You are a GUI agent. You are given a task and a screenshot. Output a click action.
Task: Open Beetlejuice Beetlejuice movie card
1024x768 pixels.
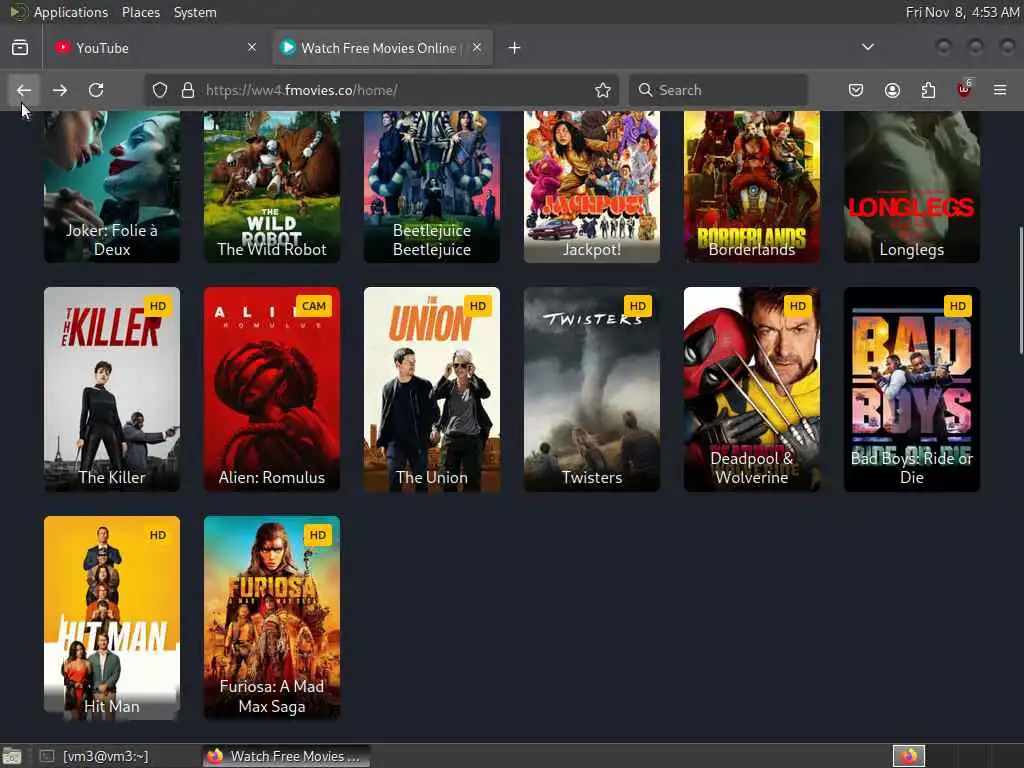tap(432, 187)
